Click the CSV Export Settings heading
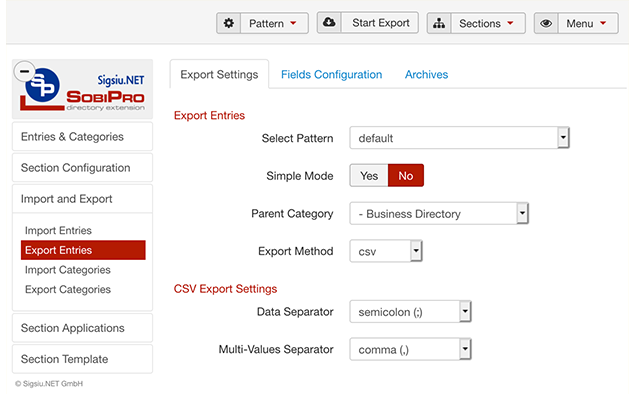This screenshot has height=394, width=636. click(226, 289)
